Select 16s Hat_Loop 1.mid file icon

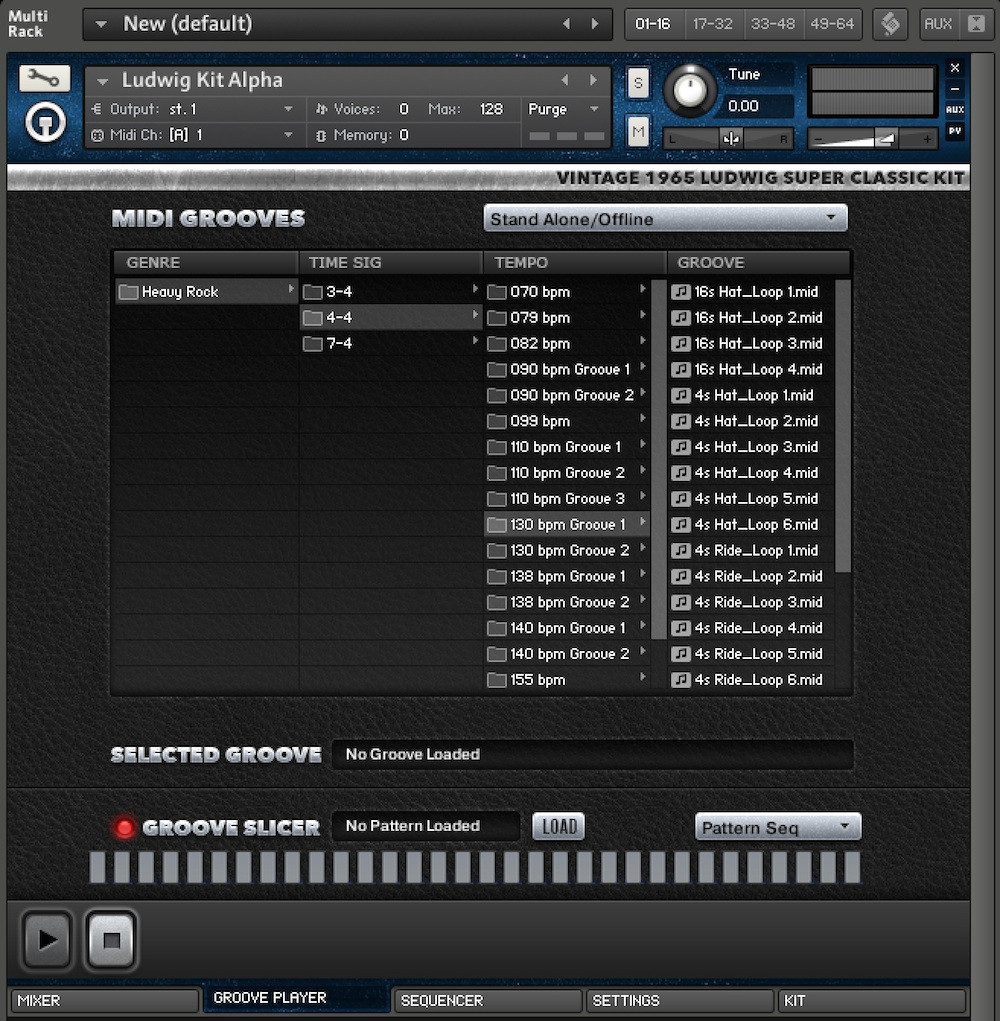pos(681,292)
